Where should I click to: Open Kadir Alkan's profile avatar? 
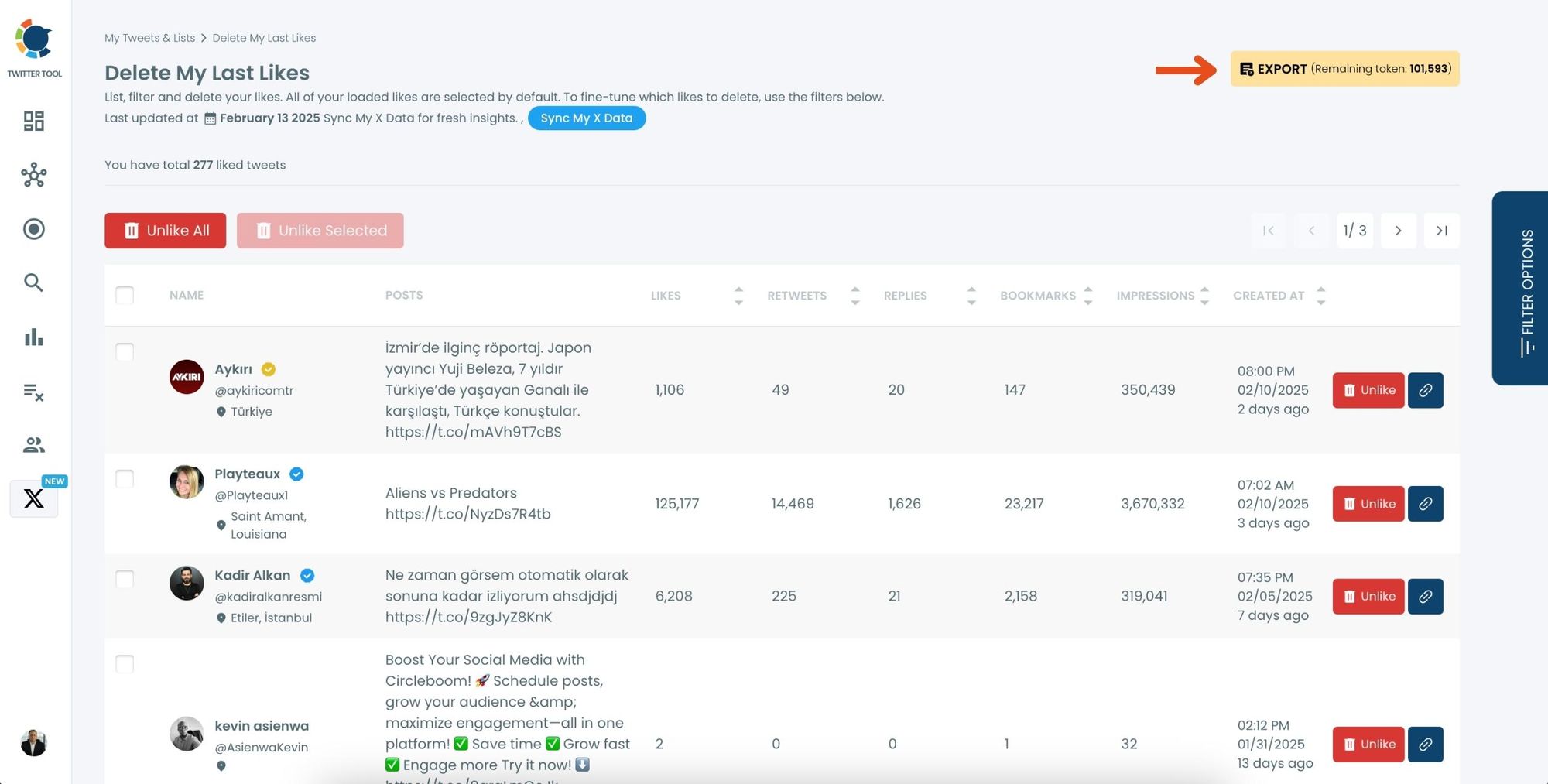pyautogui.click(x=187, y=584)
